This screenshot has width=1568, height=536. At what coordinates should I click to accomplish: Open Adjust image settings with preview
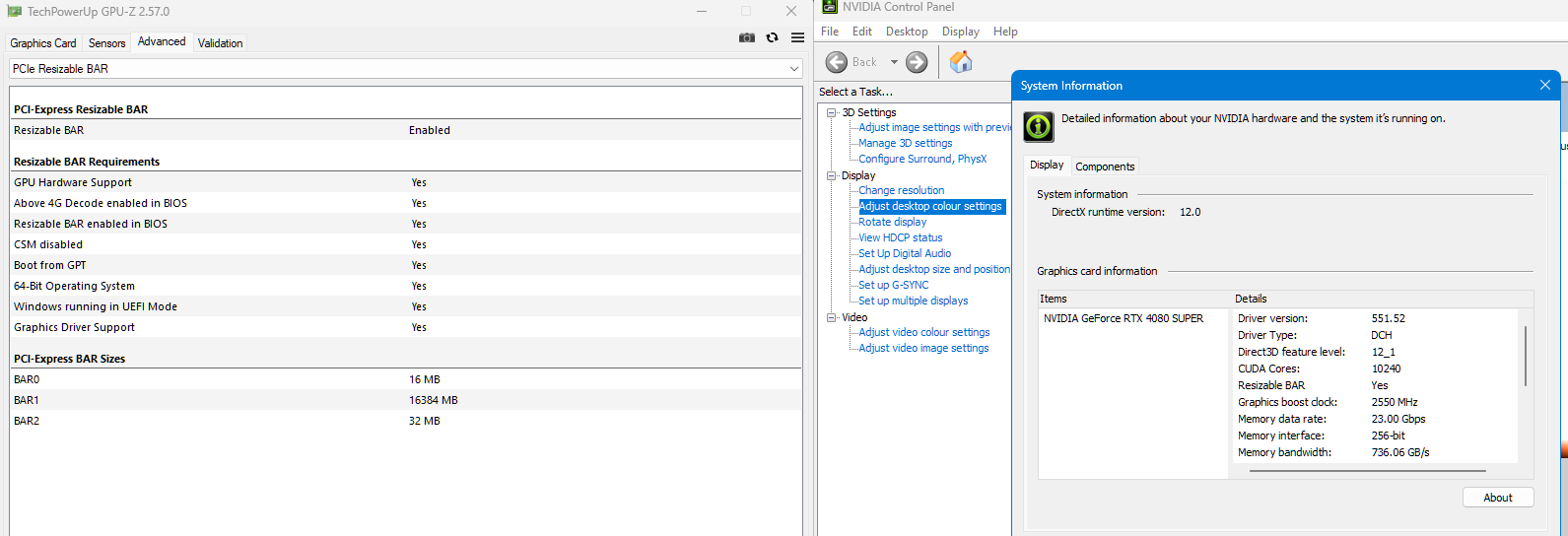coord(934,127)
